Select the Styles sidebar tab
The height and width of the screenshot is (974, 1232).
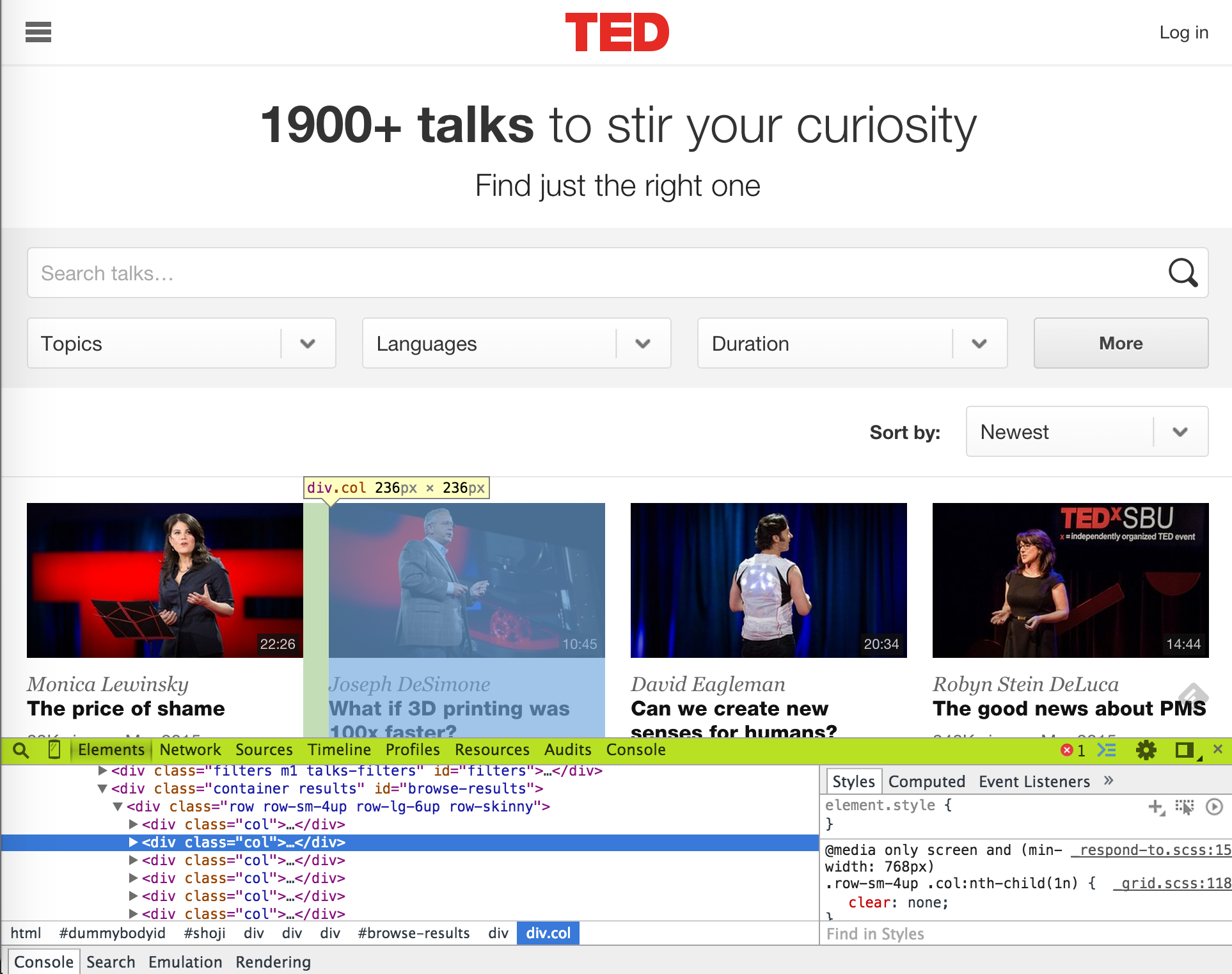(x=853, y=781)
